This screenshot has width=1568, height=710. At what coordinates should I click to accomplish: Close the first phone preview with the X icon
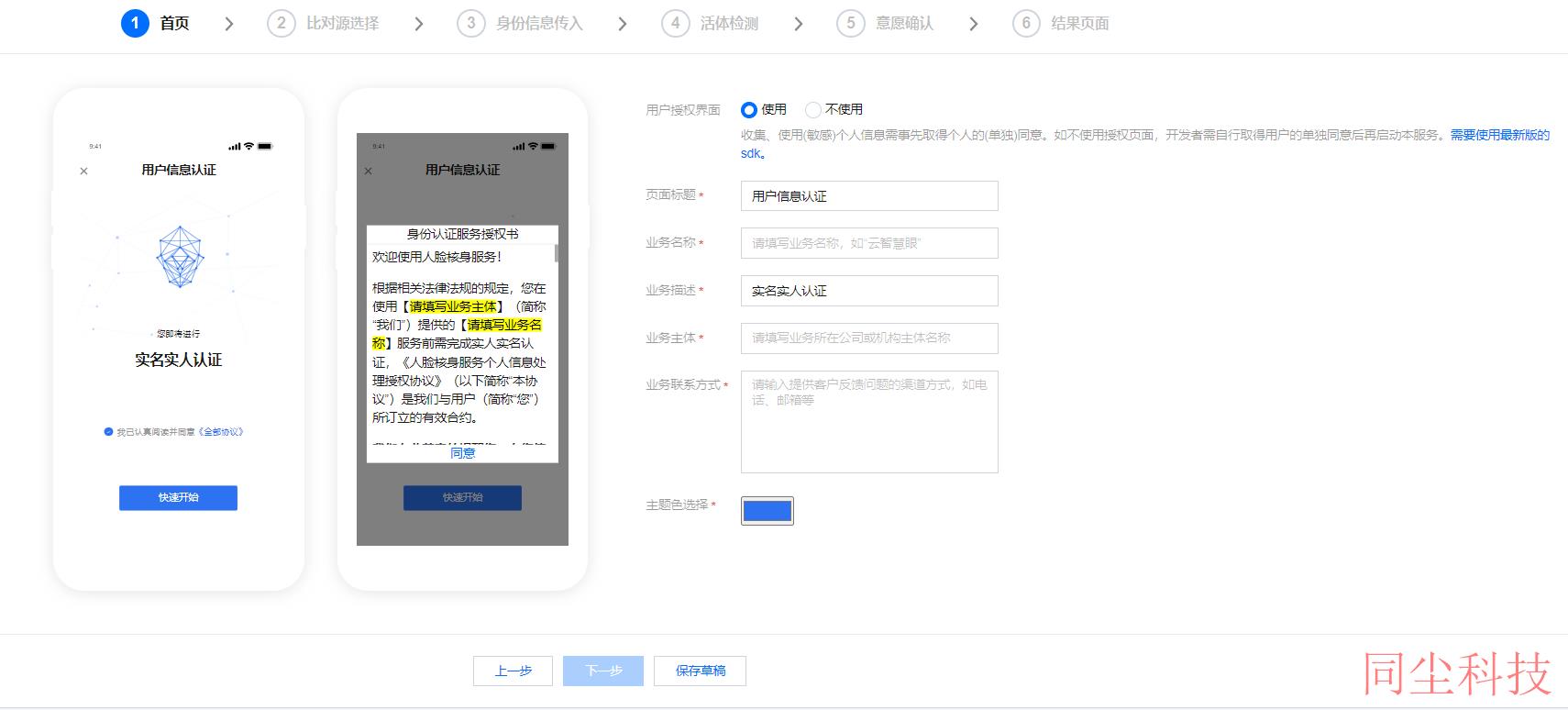(83, 171)
